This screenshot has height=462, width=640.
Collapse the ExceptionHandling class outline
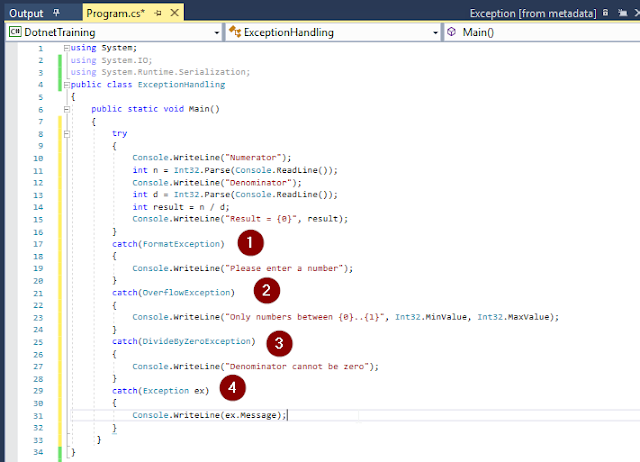tap(66, 85)
